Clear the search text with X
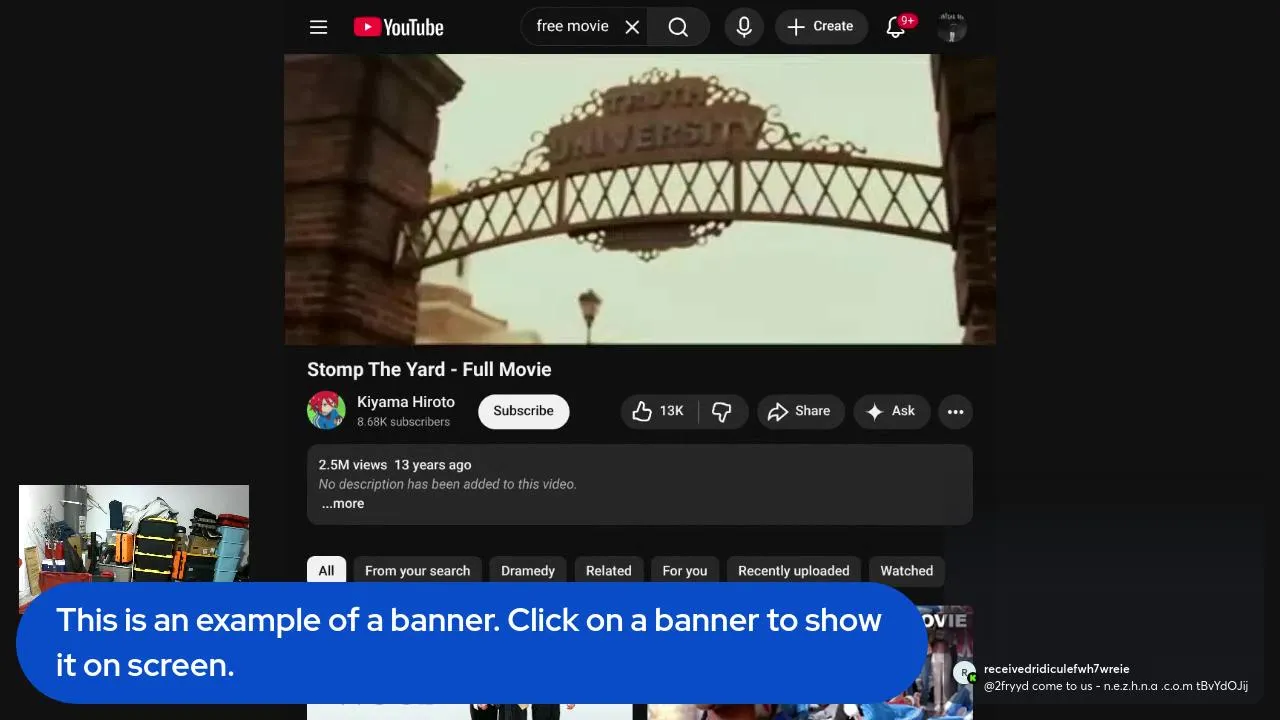 pyautogui.click(x=632, y=27)
